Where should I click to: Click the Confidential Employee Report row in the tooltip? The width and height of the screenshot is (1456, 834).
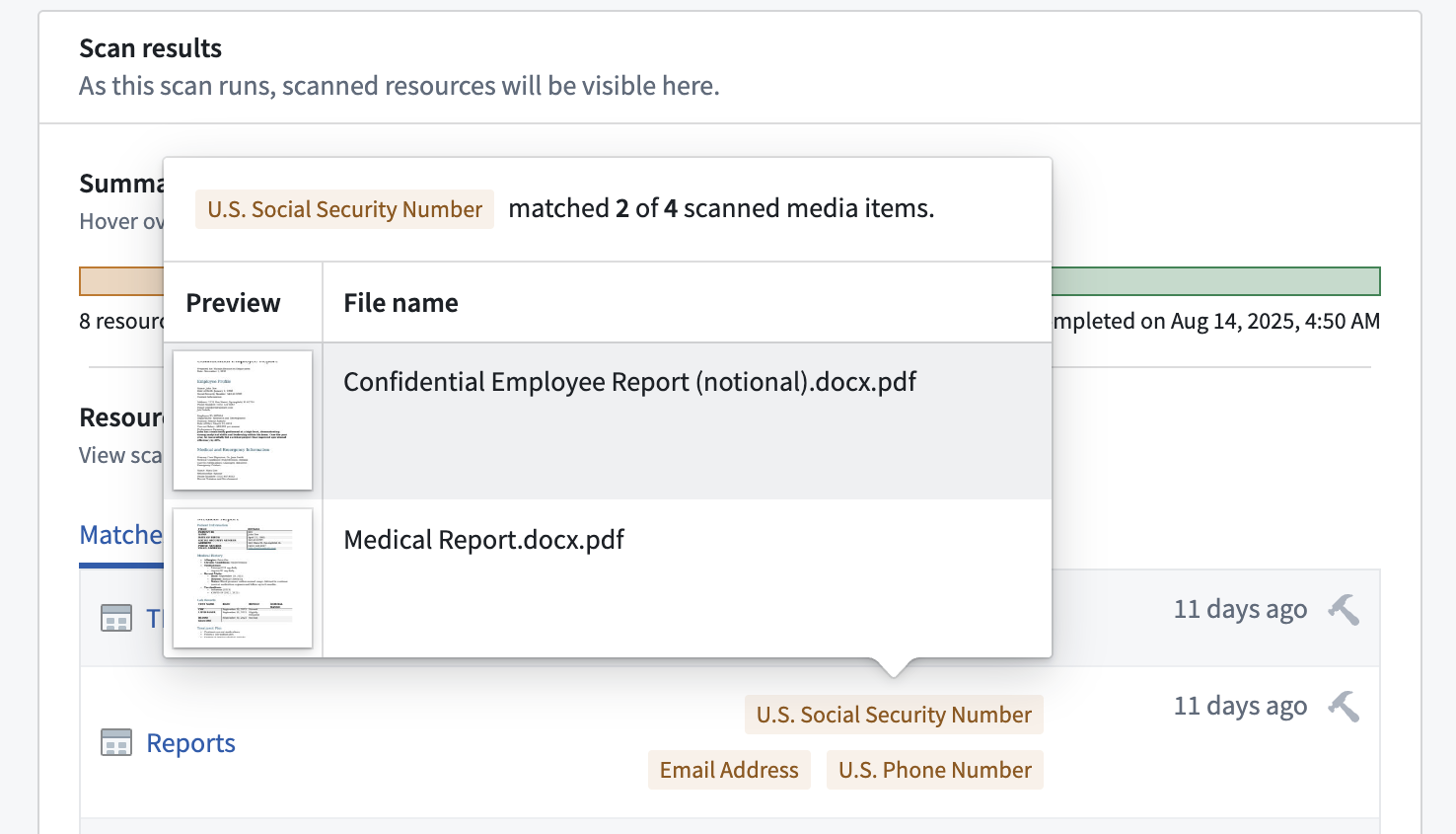(628, 381)
